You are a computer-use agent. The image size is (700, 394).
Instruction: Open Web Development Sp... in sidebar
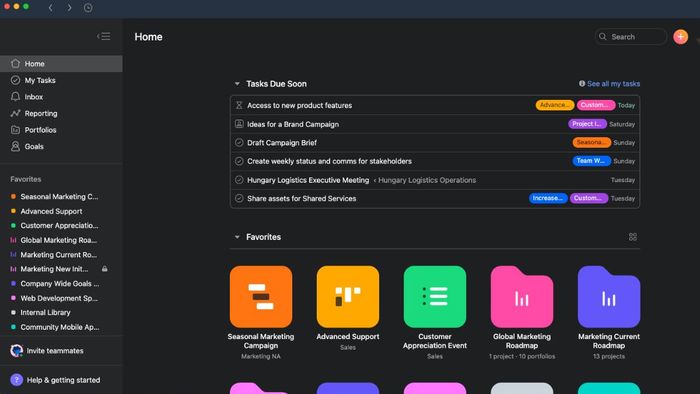(59, 298)
